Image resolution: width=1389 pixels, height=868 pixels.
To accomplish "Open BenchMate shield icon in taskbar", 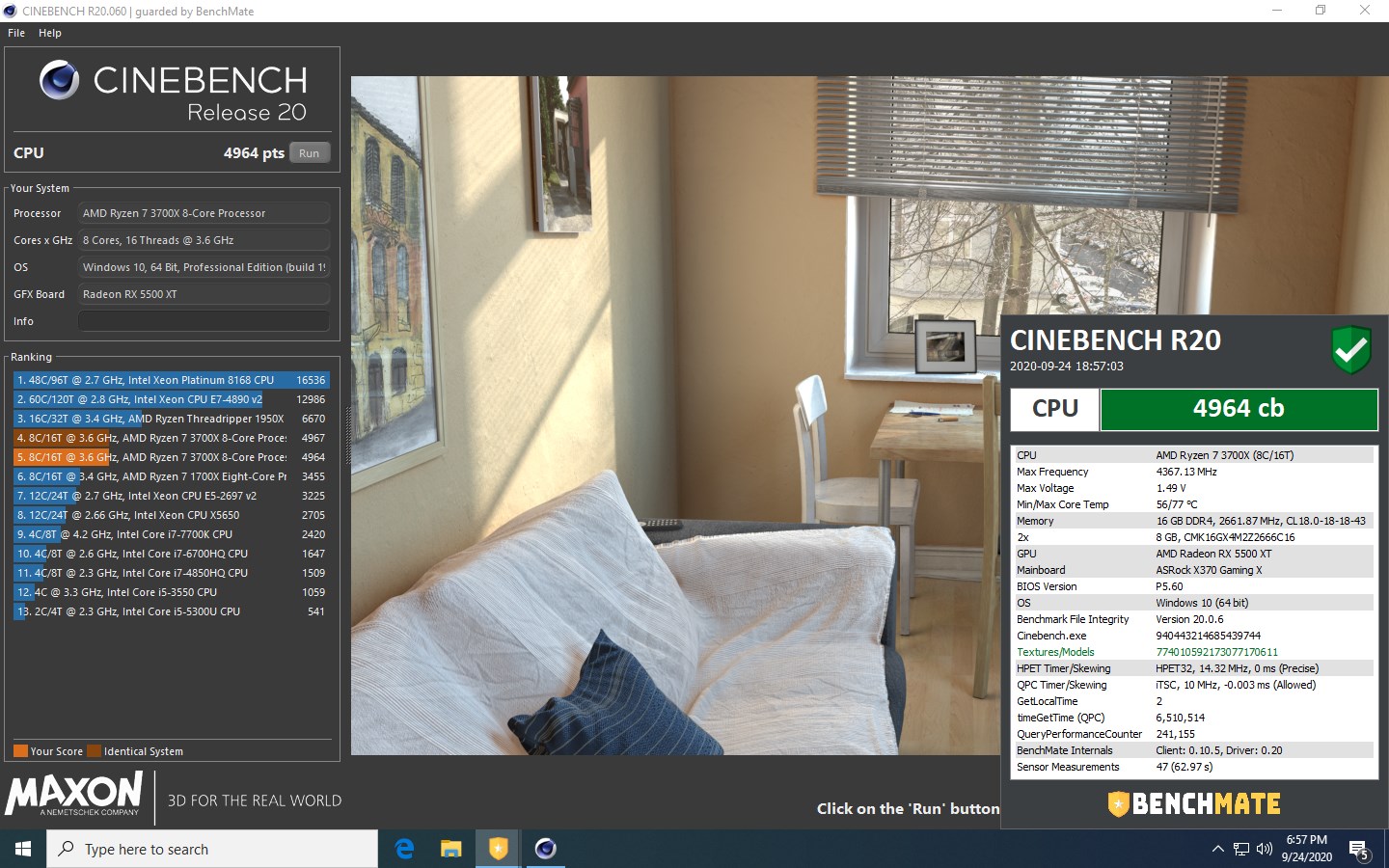I will coord(498,849).
